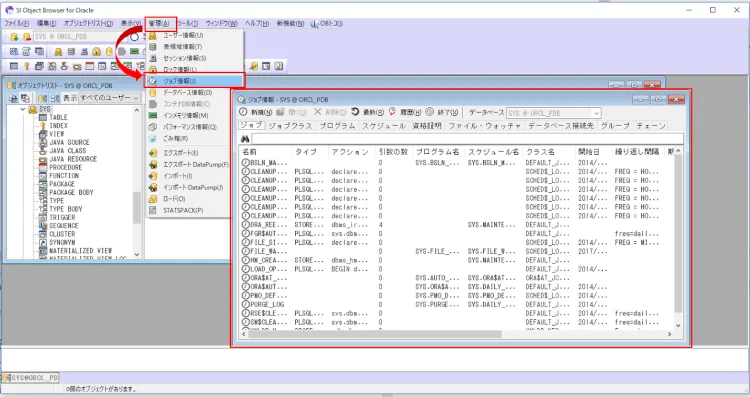The width and height of the screenshot is (750, 397).
Task: Click the table icon in the object toolbar
Action: point(14,66)
